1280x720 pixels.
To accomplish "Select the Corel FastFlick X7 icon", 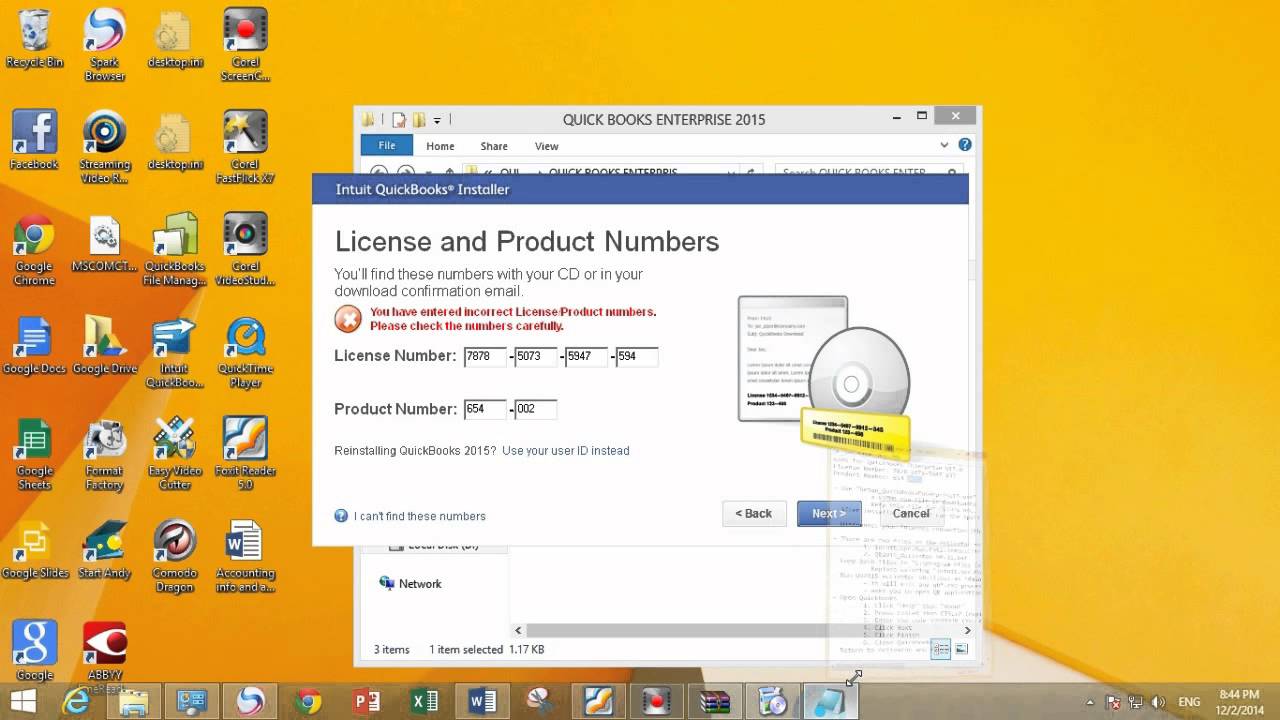I will coord(245,147).
